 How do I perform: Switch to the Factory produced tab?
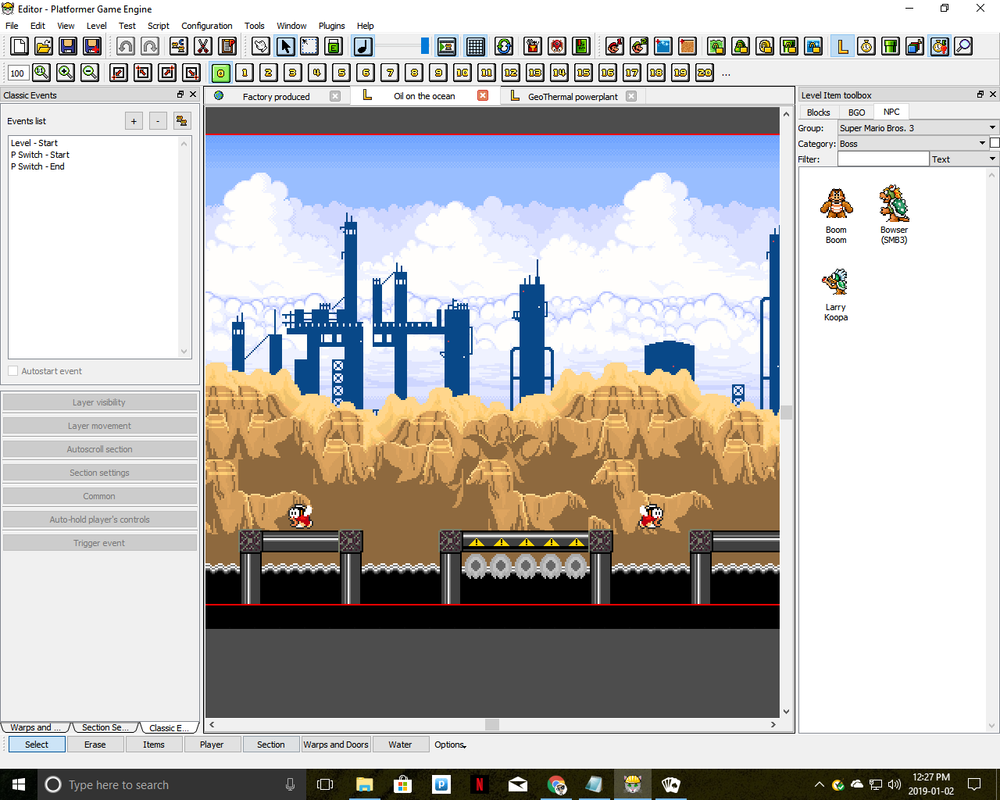click(x=276, y=96)
